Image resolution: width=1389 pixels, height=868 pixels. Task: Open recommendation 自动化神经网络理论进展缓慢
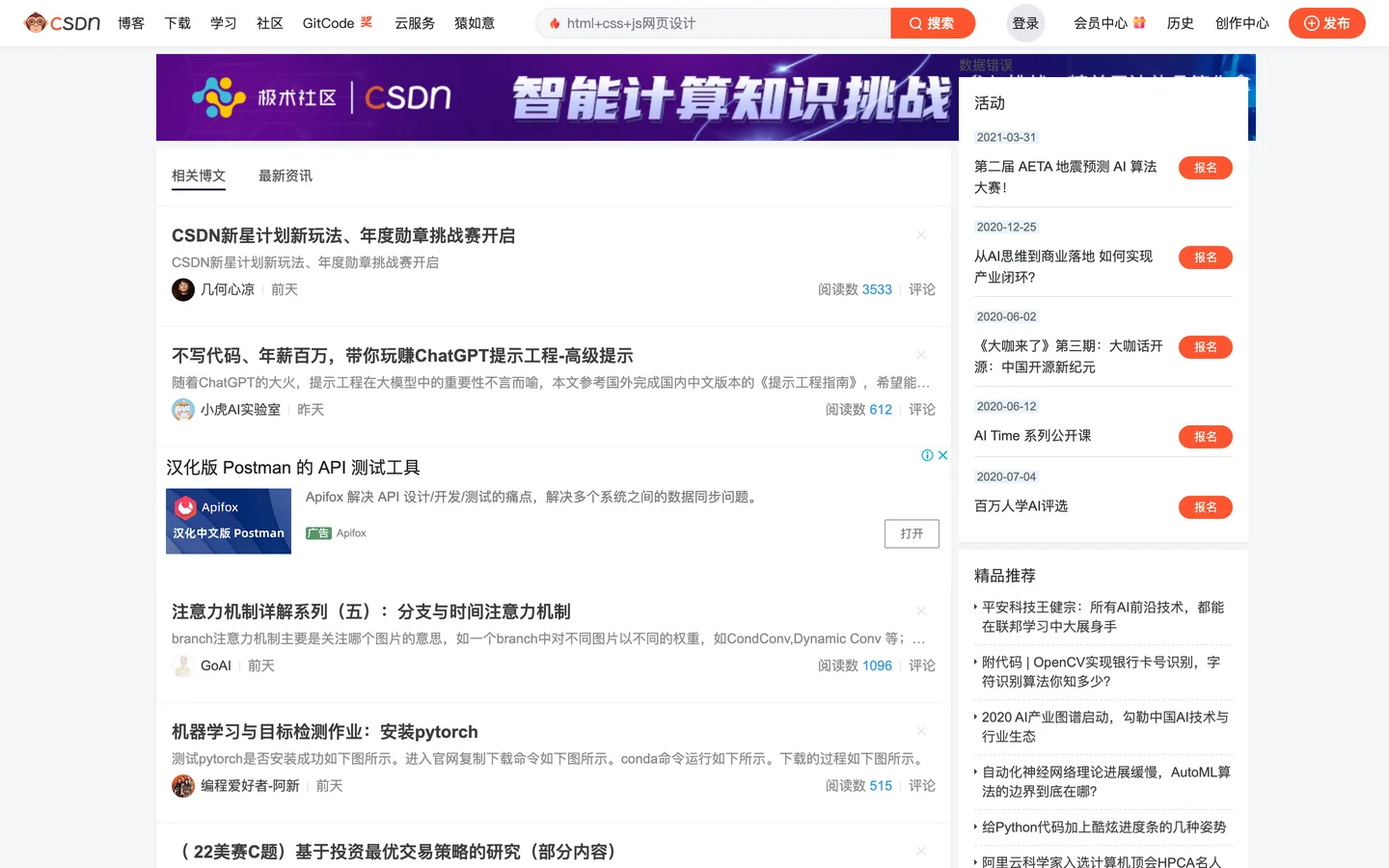click(1105, 782)
